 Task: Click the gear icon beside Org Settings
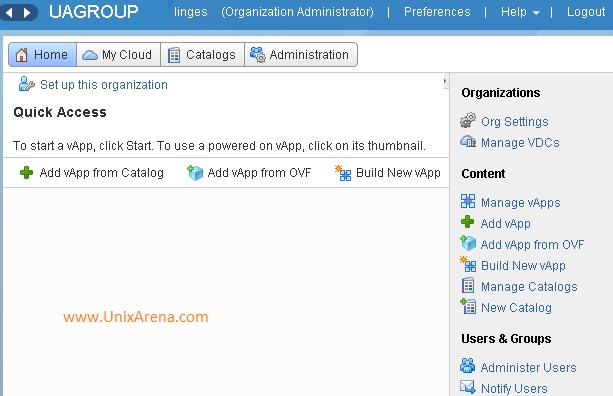point(468,120)
